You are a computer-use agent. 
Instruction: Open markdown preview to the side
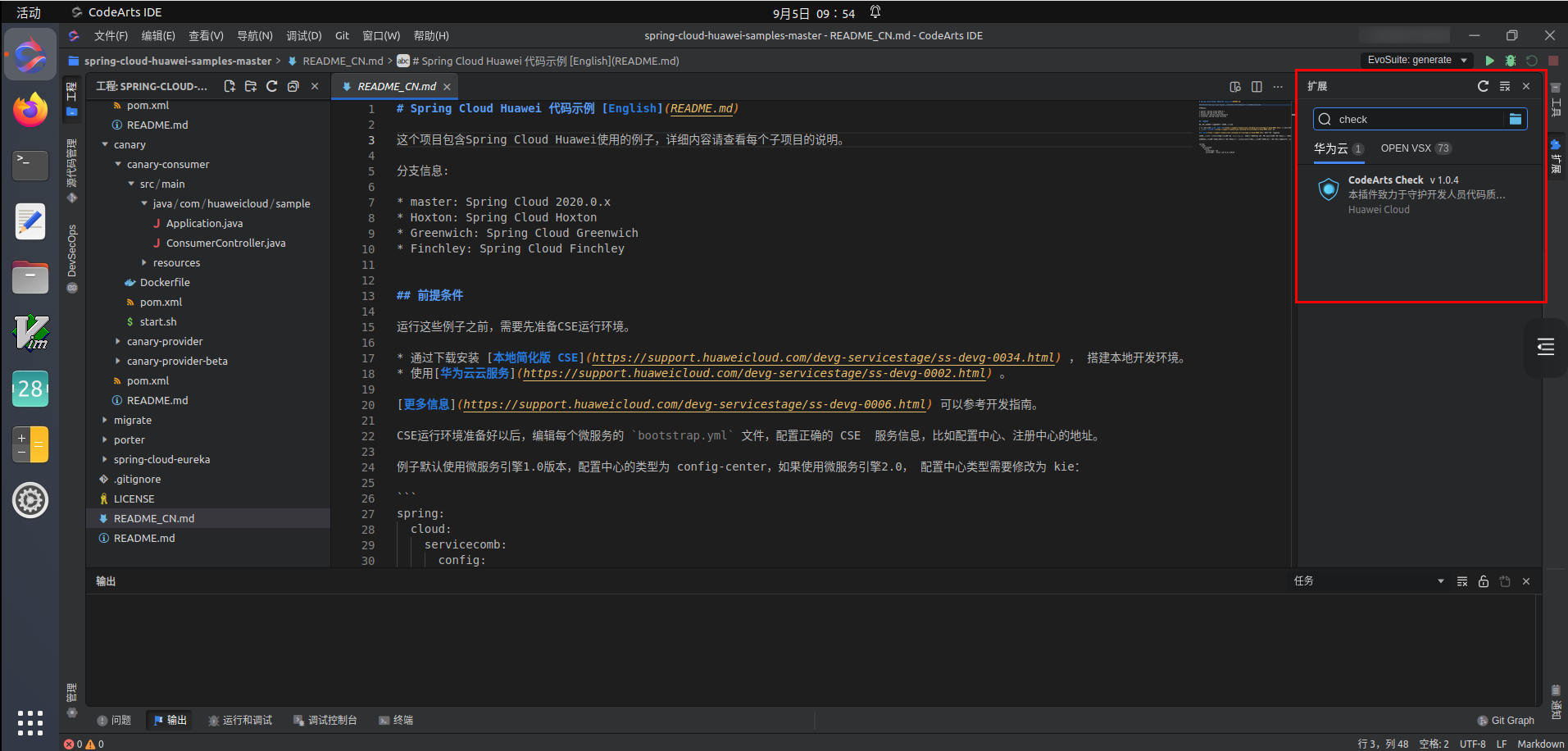pyautogui.click(x=1235, y=86)
